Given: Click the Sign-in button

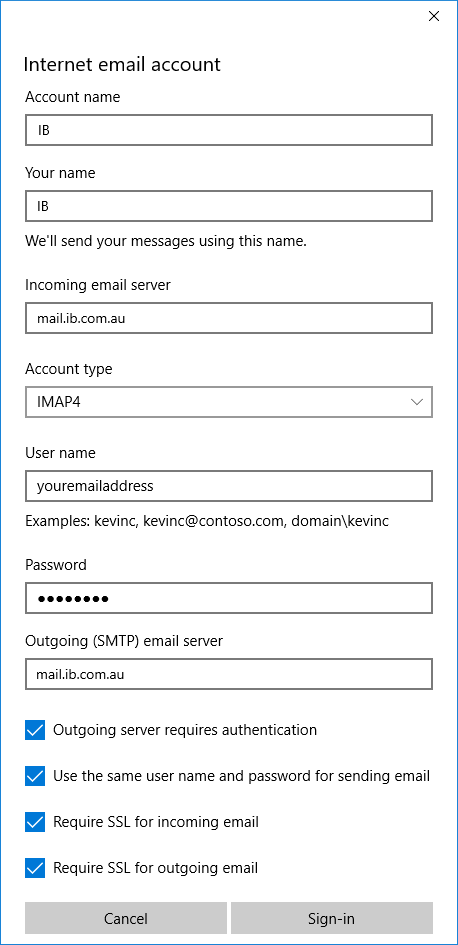Looking at the screenshot, I should coord(332,918).
